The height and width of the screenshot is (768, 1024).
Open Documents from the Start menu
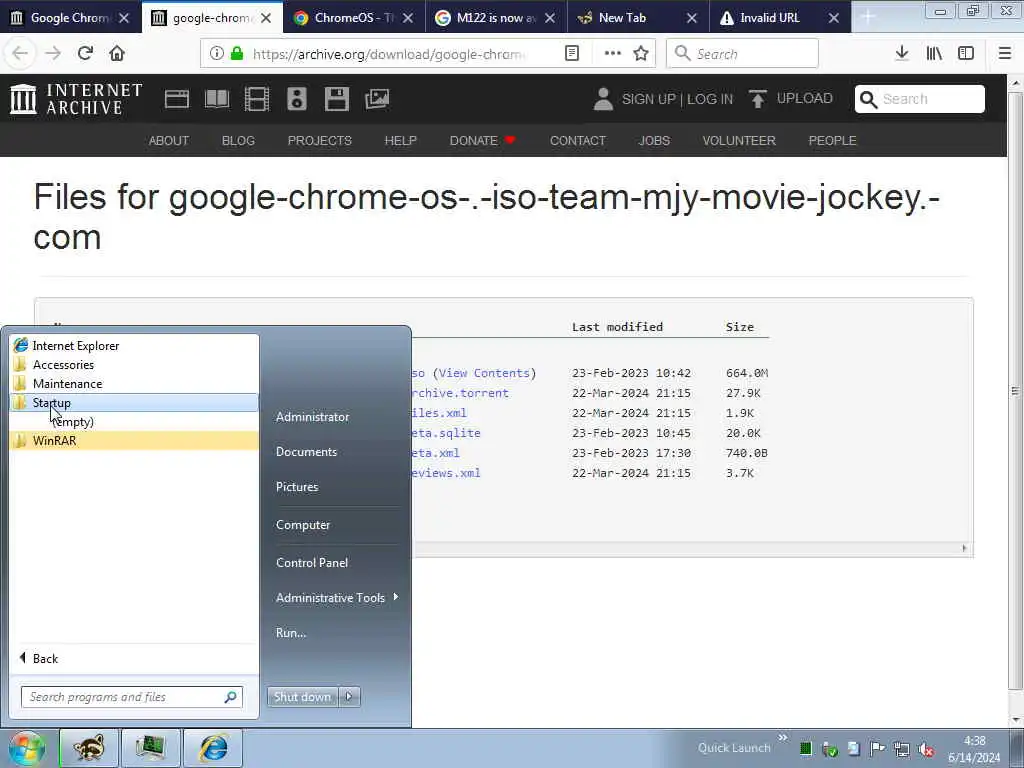pyautogui.click(x=306, y=451)
